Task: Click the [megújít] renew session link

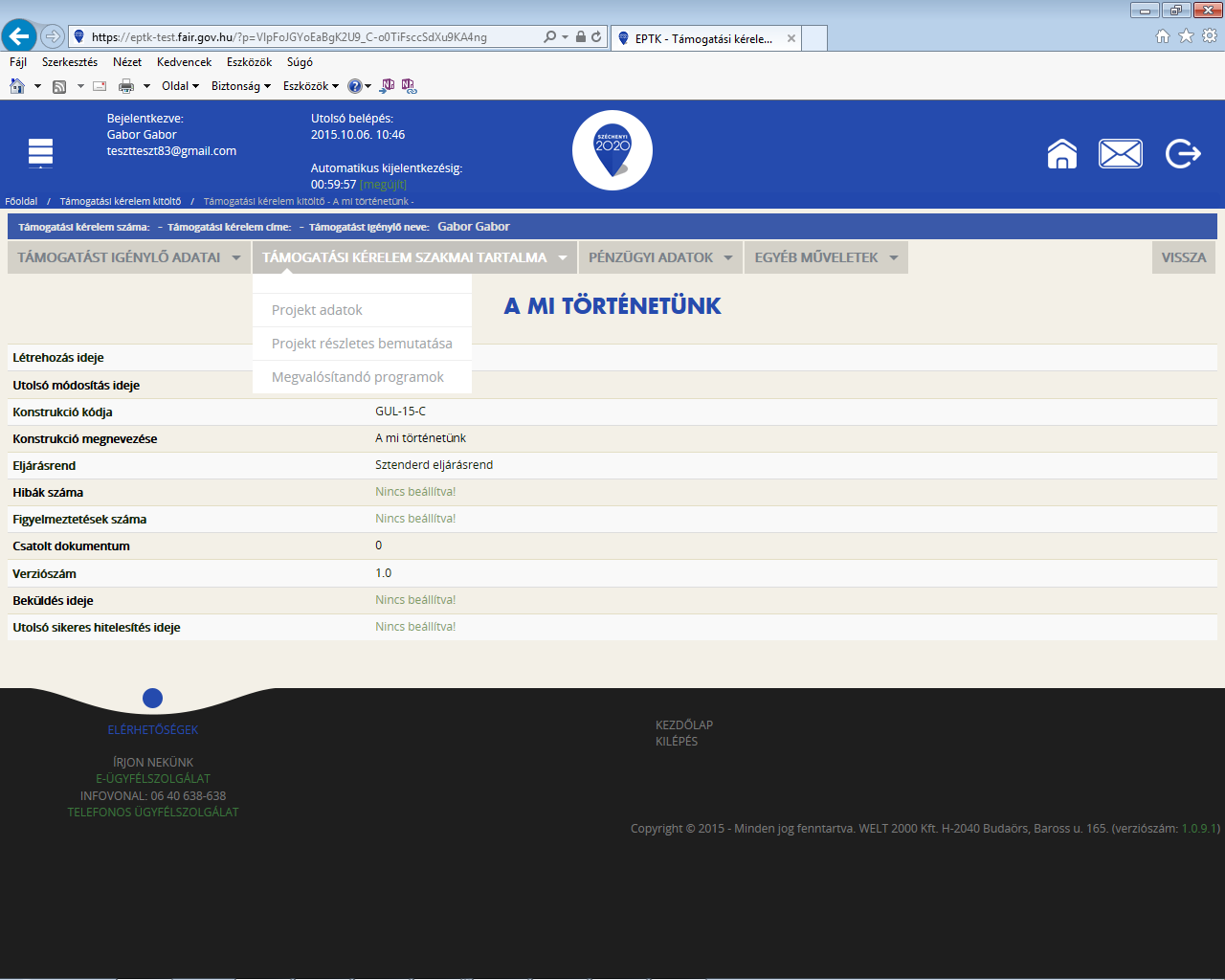Action: pyautogui.click(x=383, y=185)
